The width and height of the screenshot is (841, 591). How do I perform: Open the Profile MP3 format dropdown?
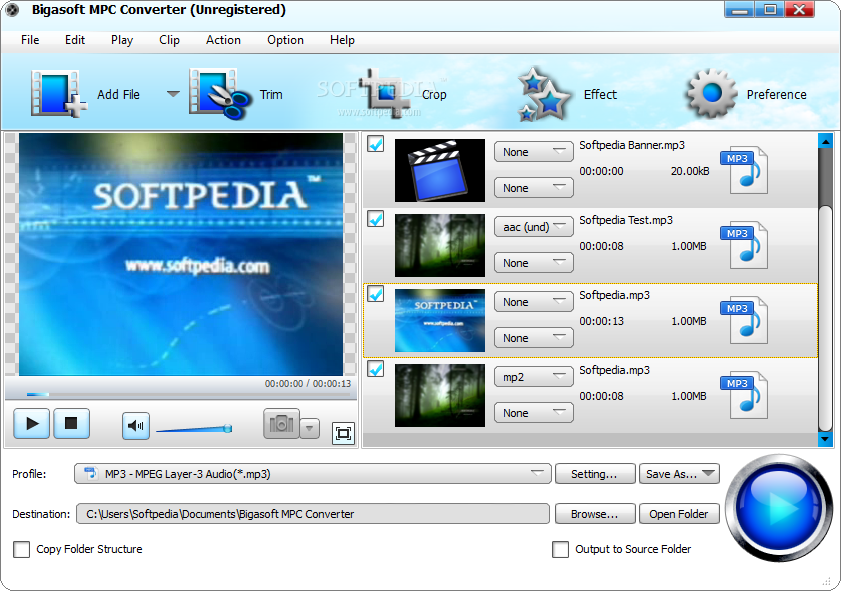(313, 474)
